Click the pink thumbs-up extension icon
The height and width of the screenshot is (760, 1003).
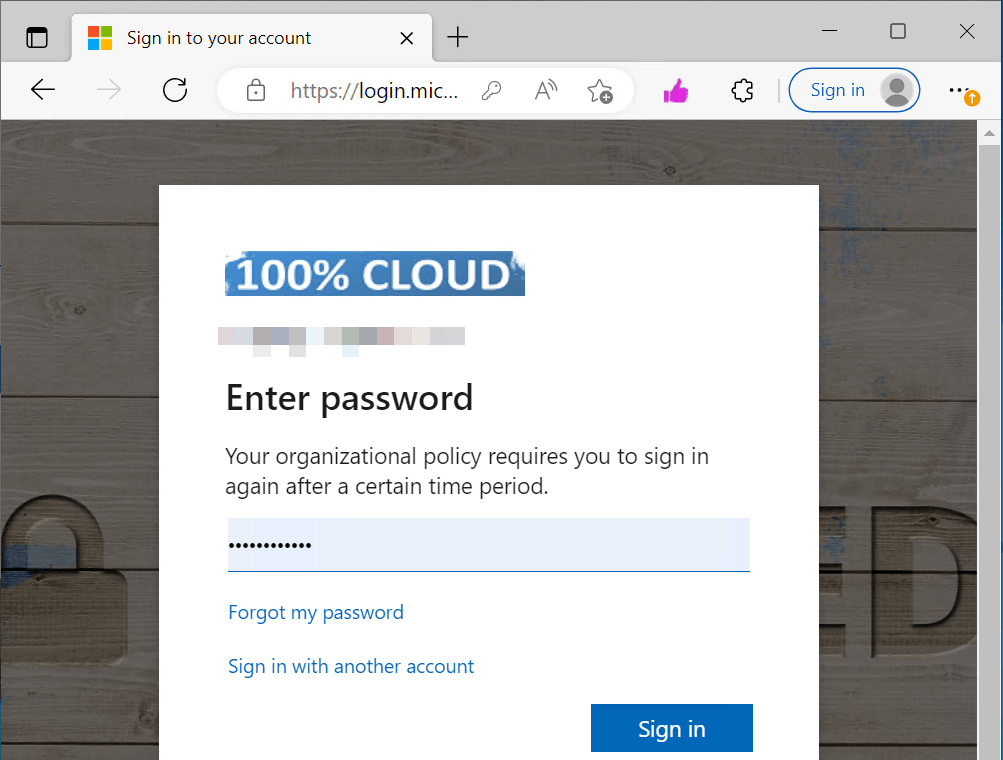676,91
